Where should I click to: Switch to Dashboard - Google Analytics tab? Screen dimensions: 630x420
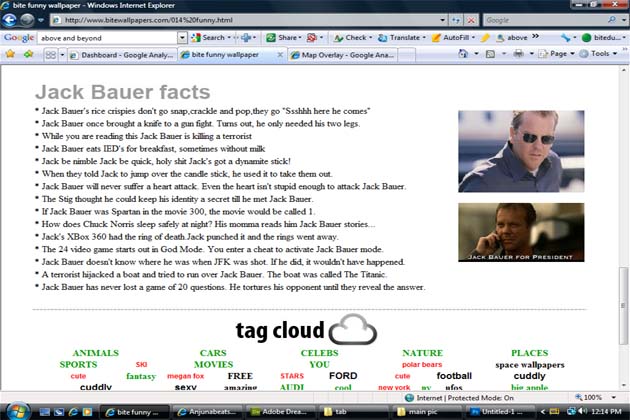(x=118, y=54)
